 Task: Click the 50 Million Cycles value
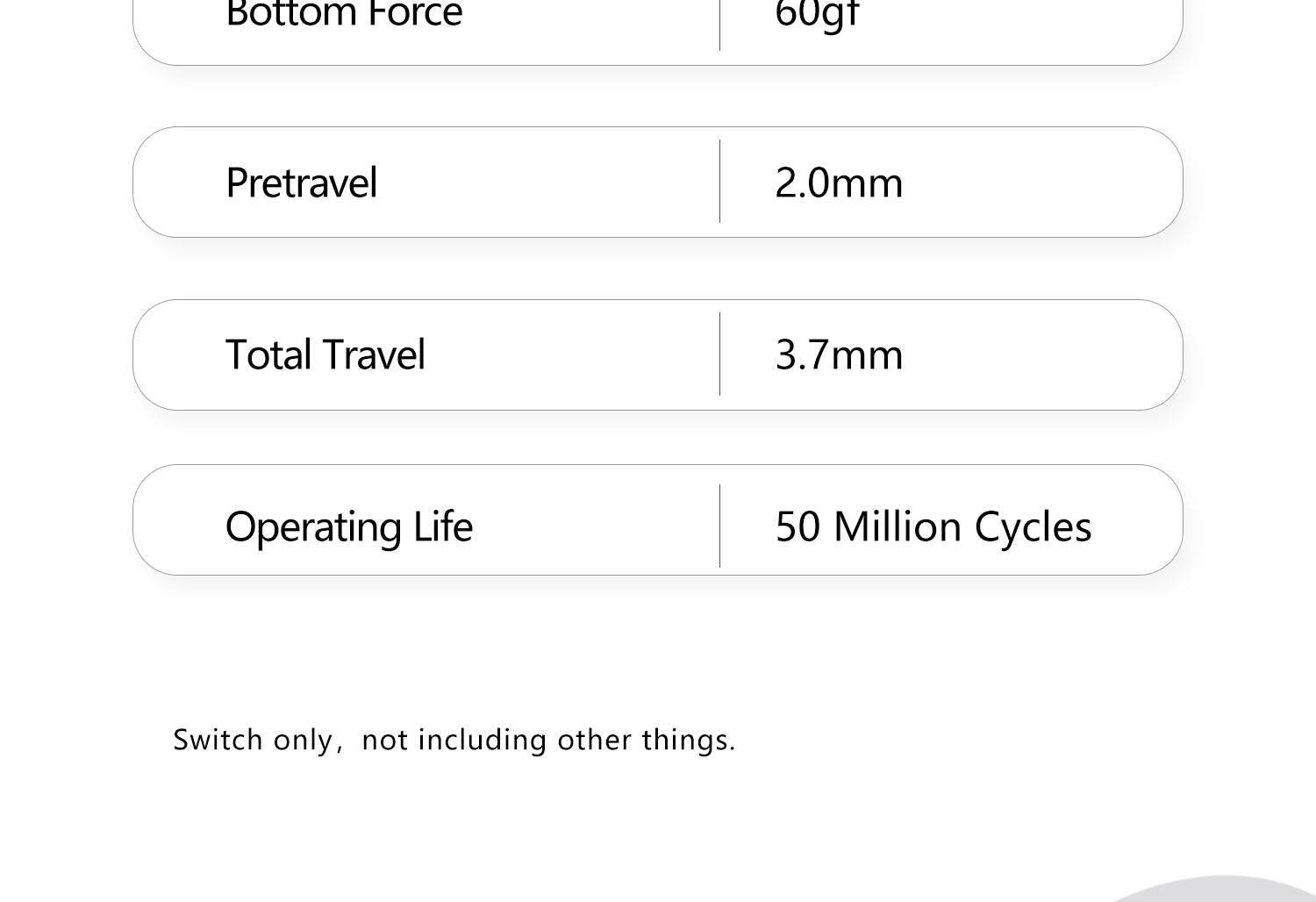coord(933,526)
